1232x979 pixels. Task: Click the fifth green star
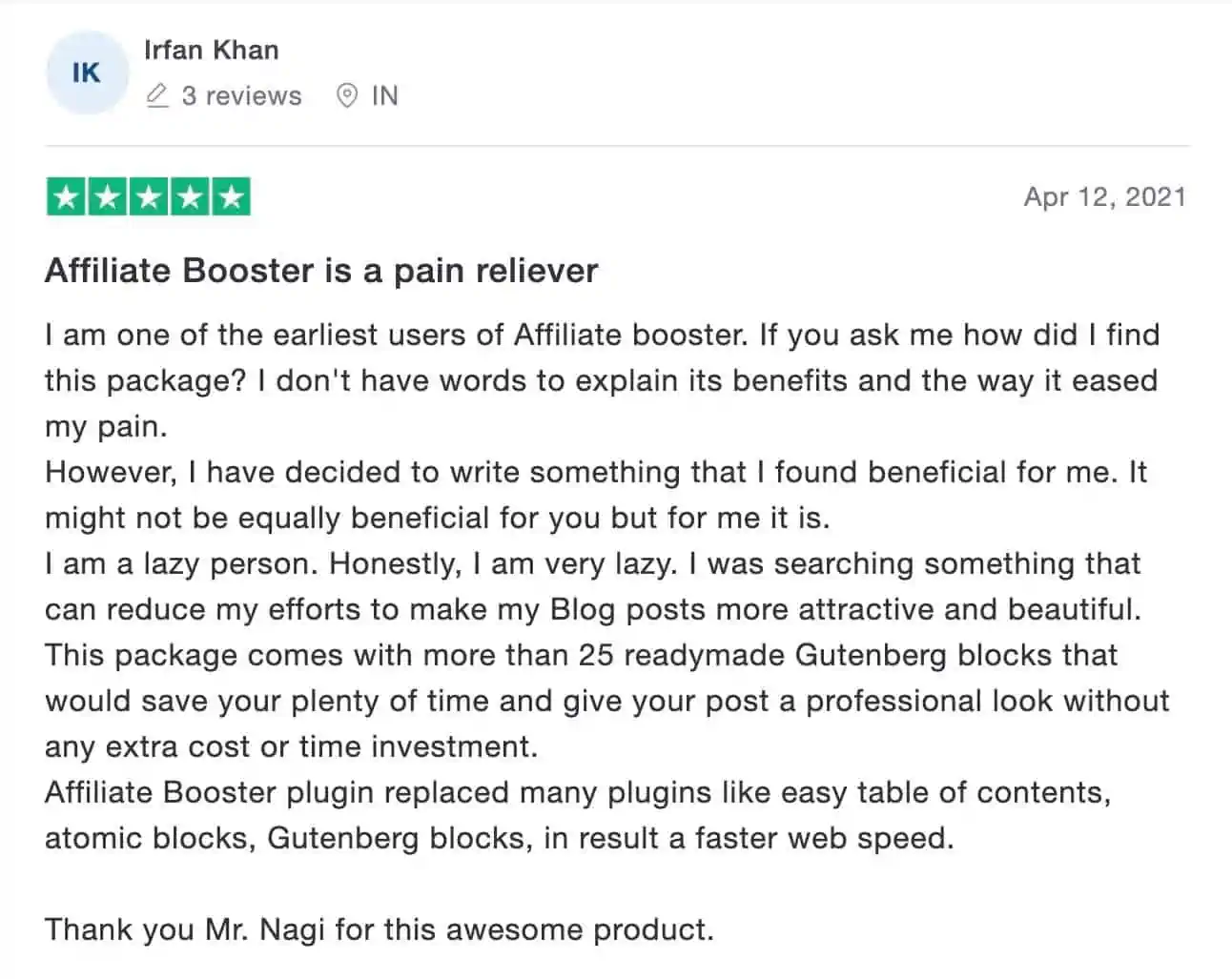tap(231, 197)
